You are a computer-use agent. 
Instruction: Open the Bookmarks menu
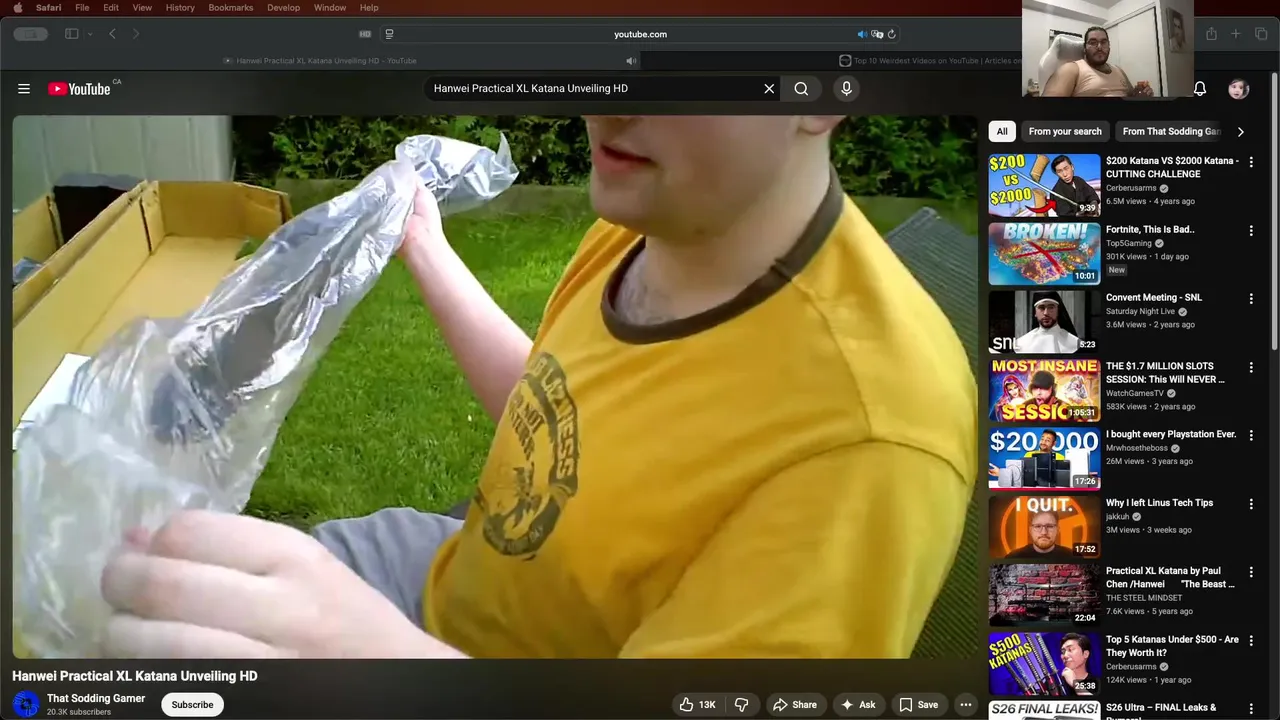(231, 7)
